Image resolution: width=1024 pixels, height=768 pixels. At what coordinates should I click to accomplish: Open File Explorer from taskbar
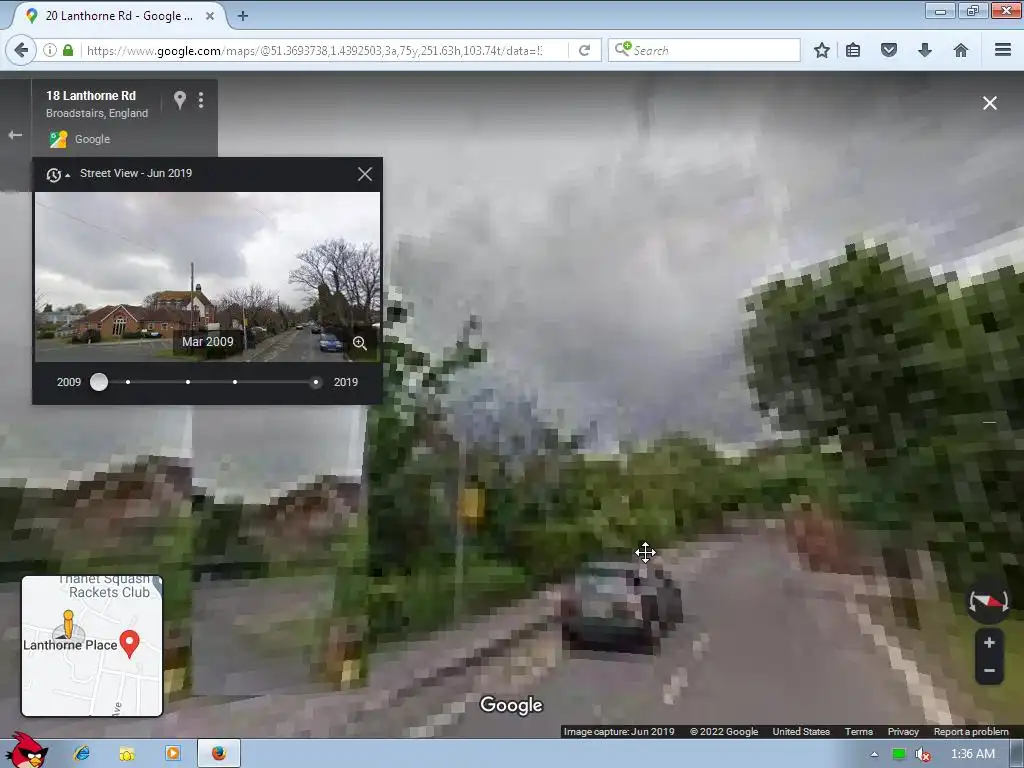[127, 754]
